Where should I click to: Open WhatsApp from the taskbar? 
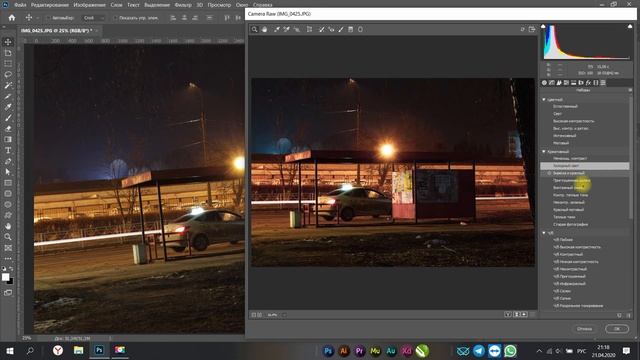(510, 351)
